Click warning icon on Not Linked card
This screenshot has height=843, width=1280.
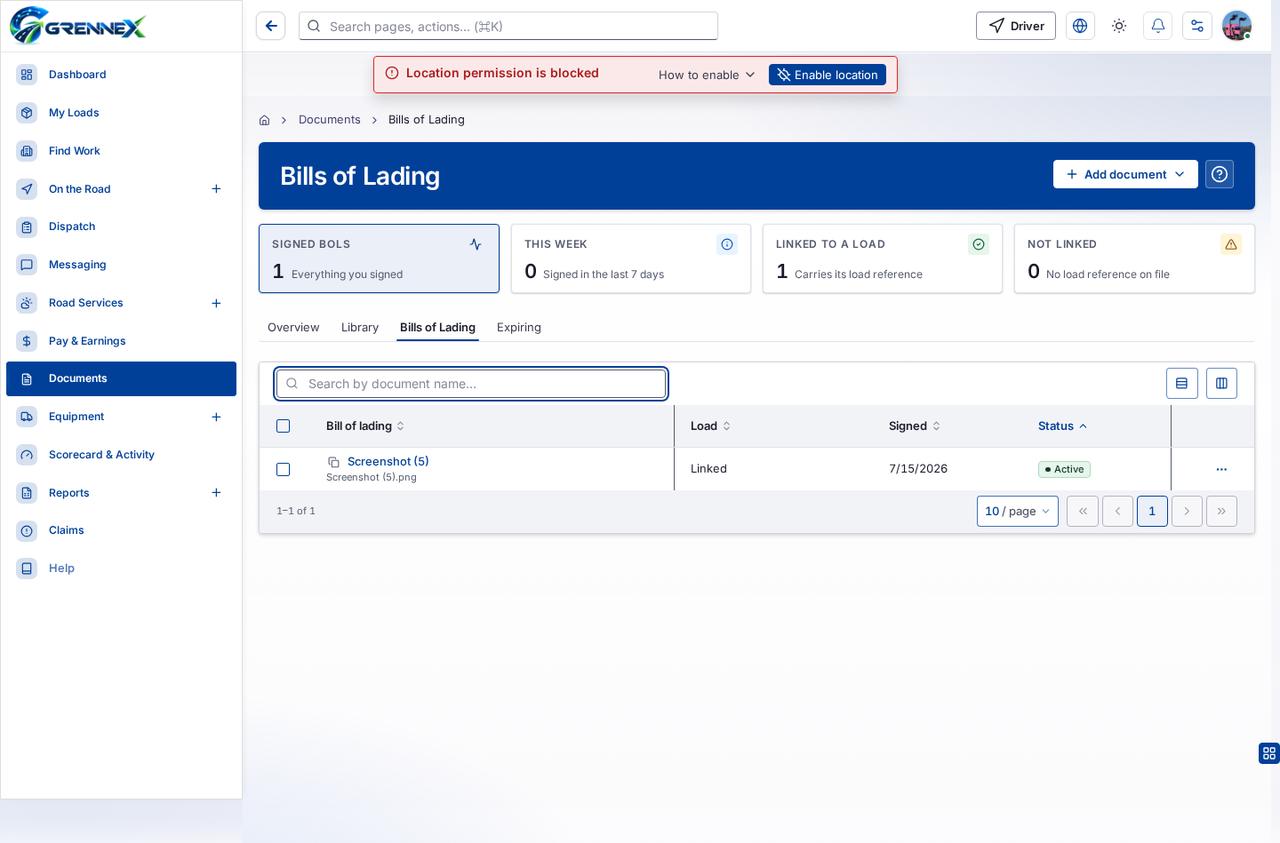[x=1231, y=244]
